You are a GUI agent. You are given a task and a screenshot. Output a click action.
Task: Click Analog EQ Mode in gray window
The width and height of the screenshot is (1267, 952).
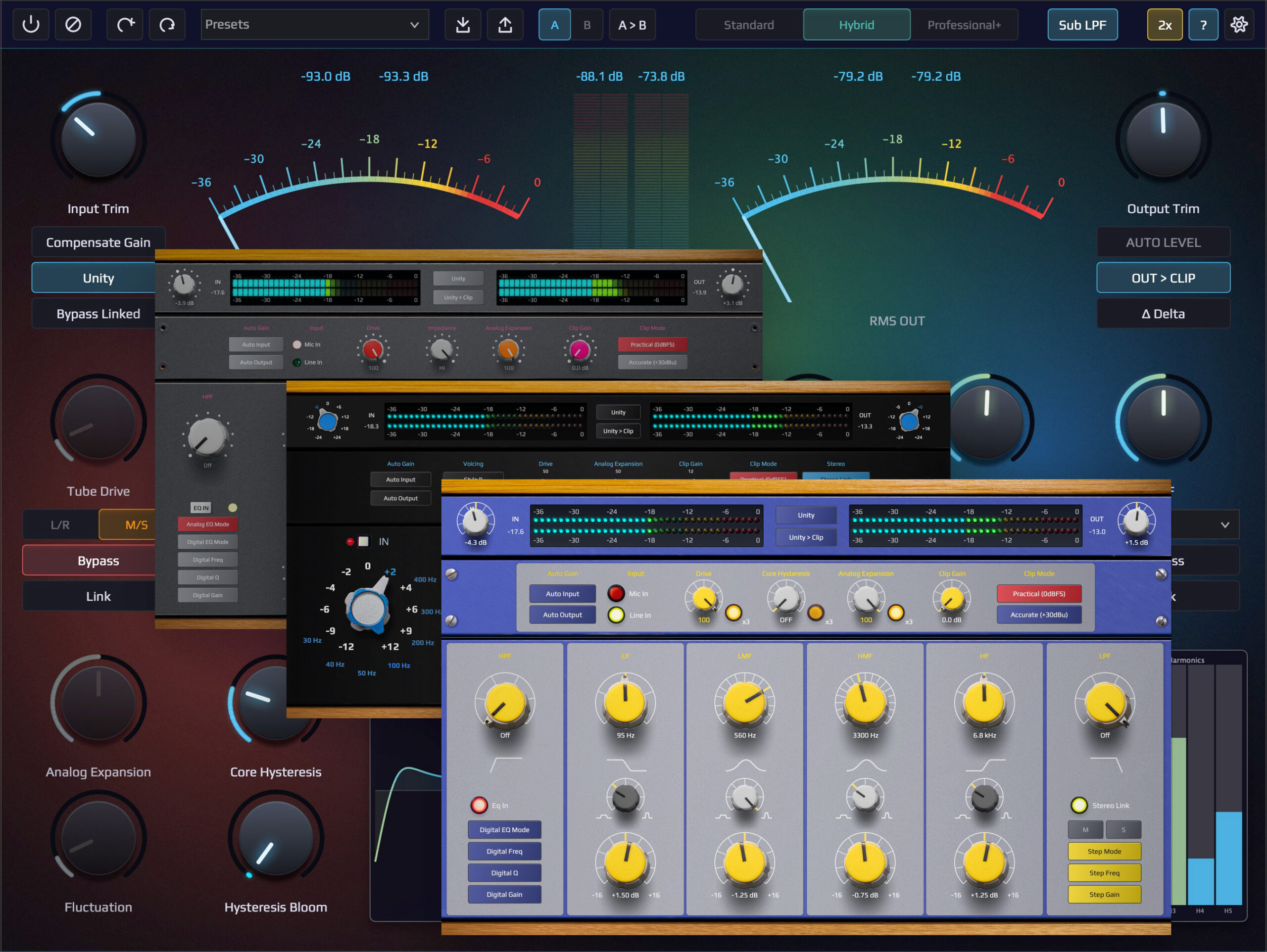tap(208, 524)
